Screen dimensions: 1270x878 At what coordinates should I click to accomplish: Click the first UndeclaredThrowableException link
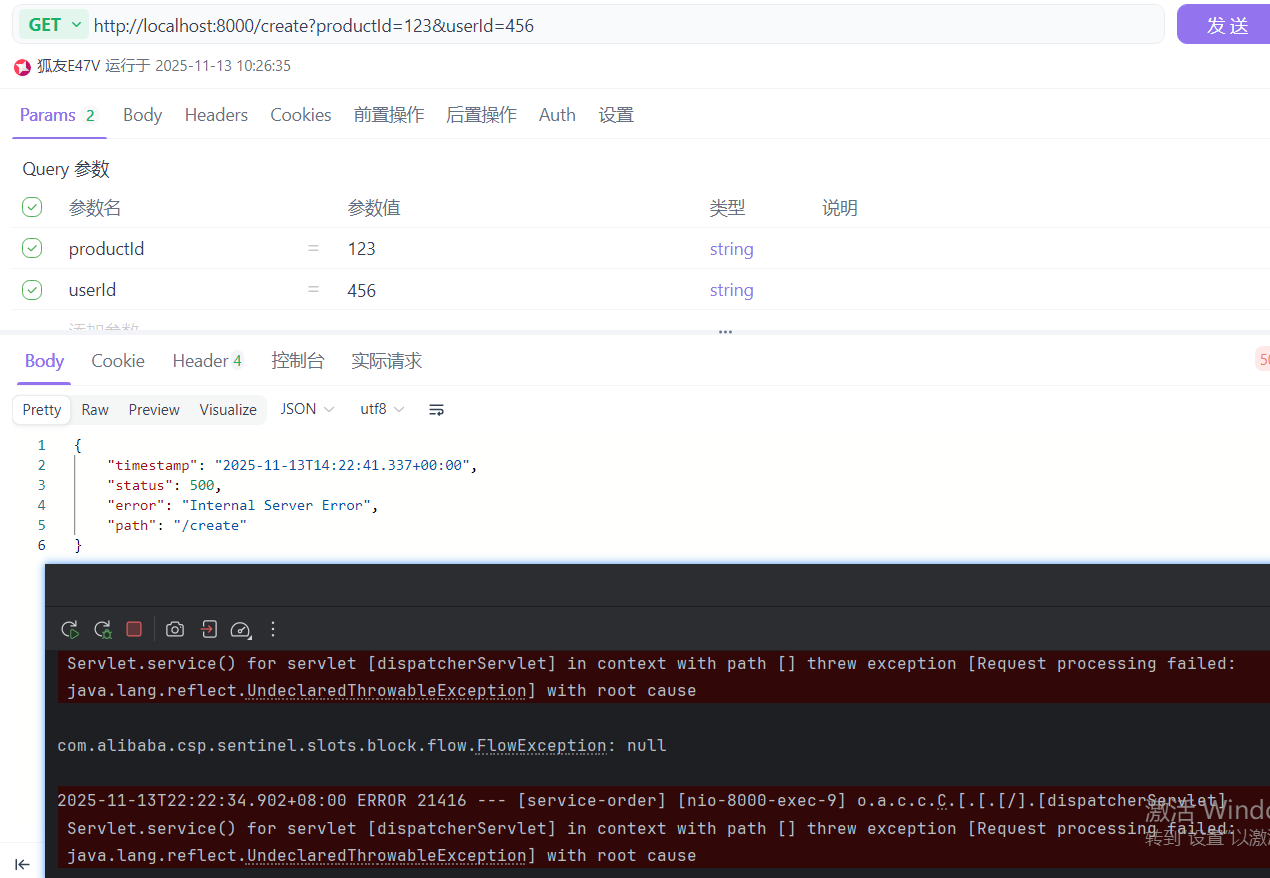tap(386, 691)
